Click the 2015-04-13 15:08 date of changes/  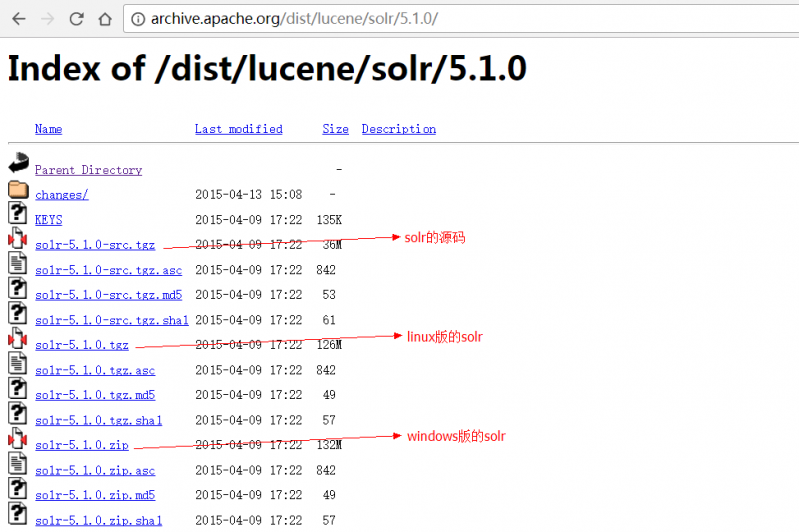click(249, 195)
